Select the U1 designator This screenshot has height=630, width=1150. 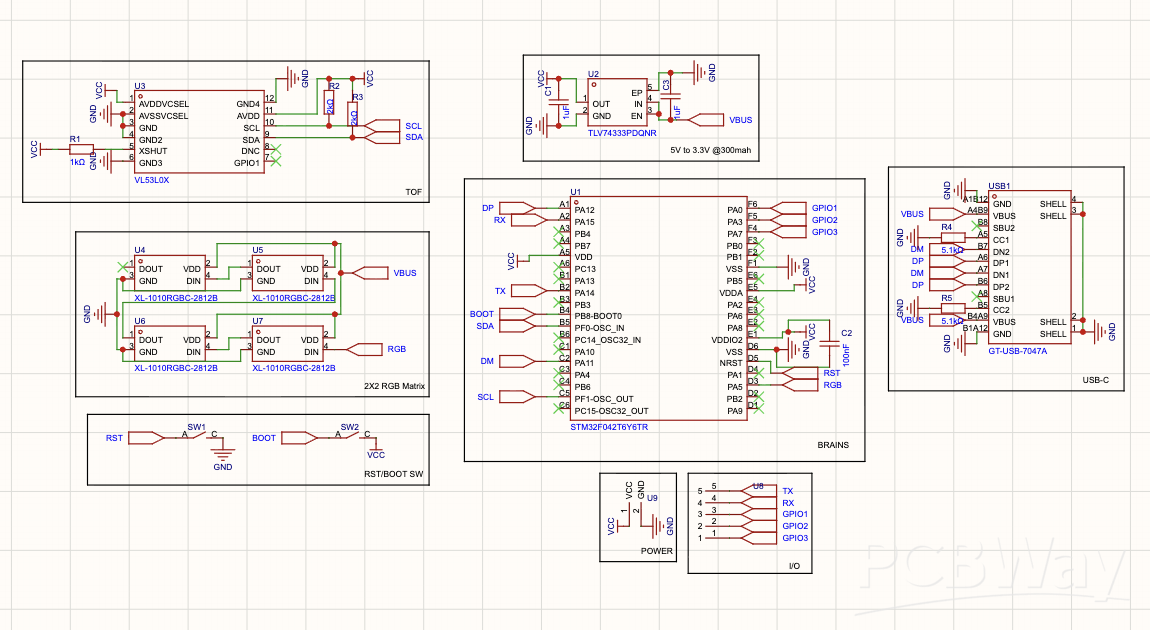coord(576,192)
